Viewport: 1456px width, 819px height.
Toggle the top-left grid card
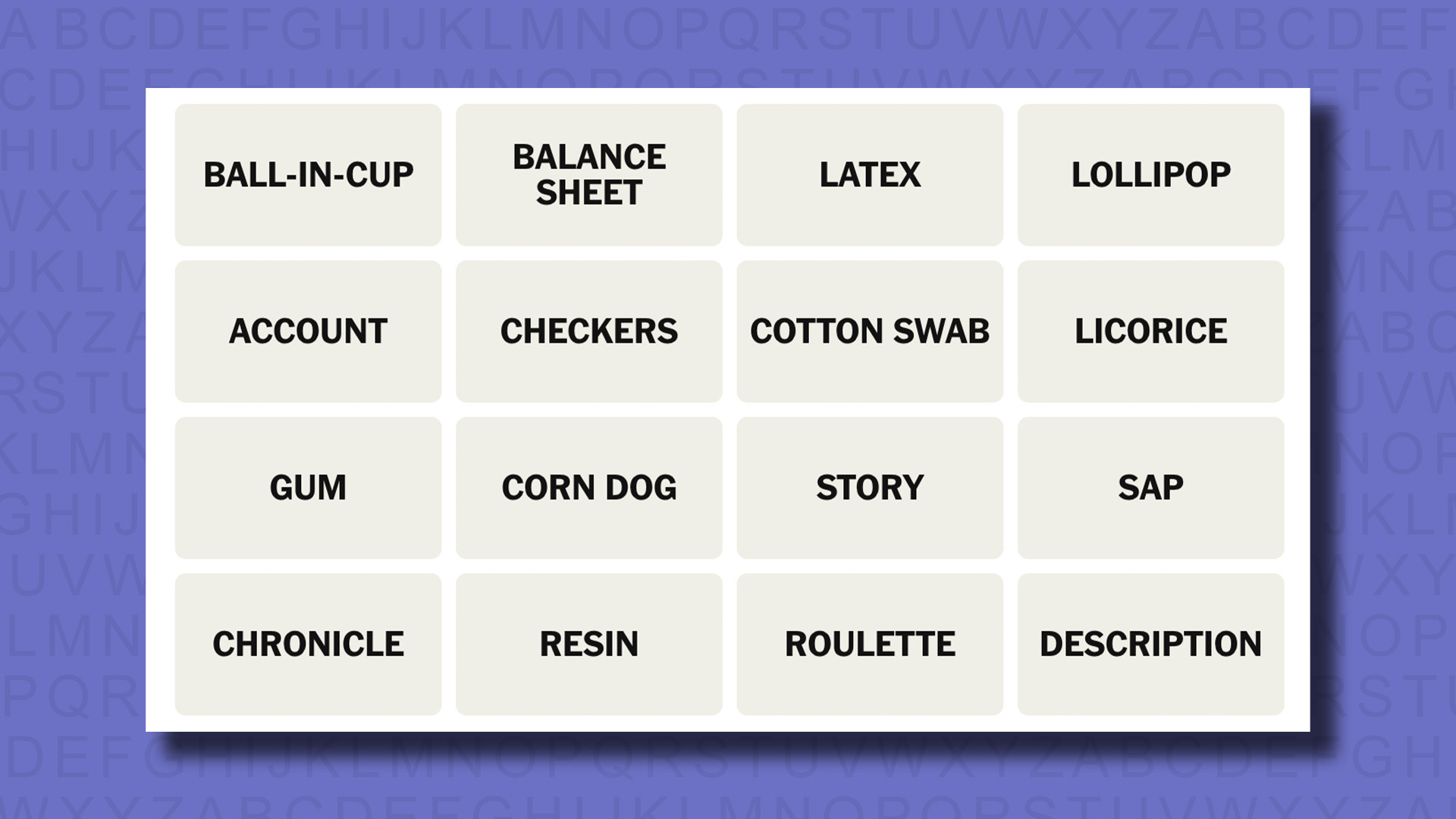(308, 174)
